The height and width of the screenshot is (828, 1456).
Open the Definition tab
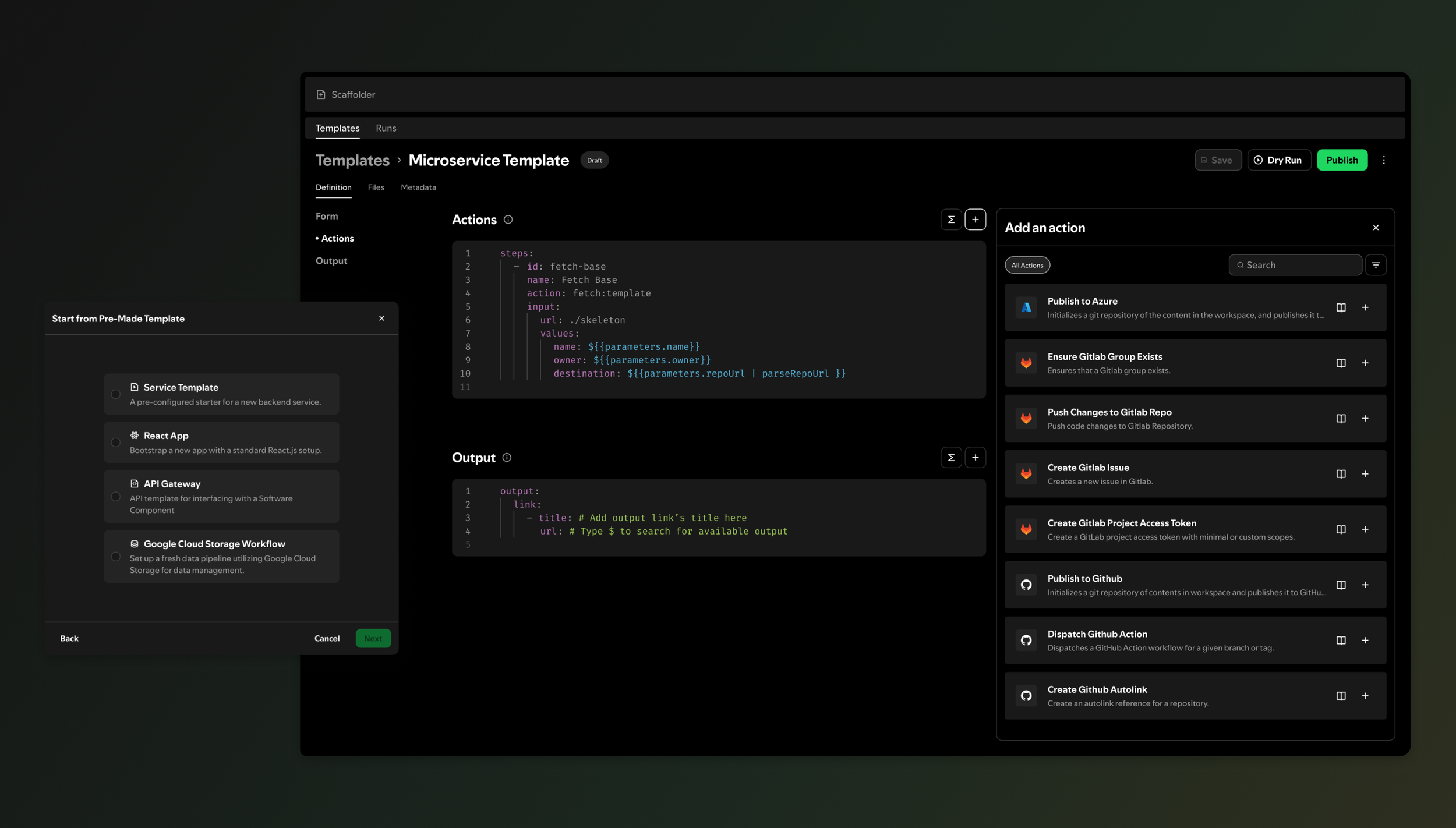[333, 187]
